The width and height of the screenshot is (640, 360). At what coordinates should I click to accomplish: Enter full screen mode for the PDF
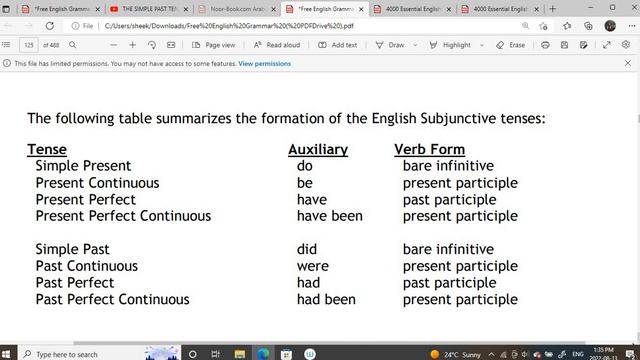coord(607,45)
